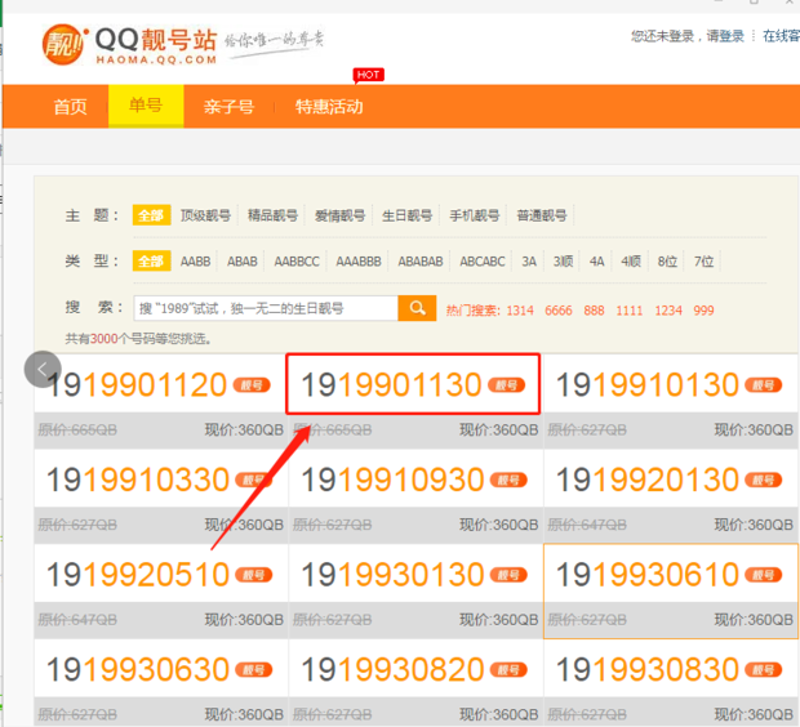Click hot search term 1314
Screen dimensions: 800x727
(x=520, y=310)
